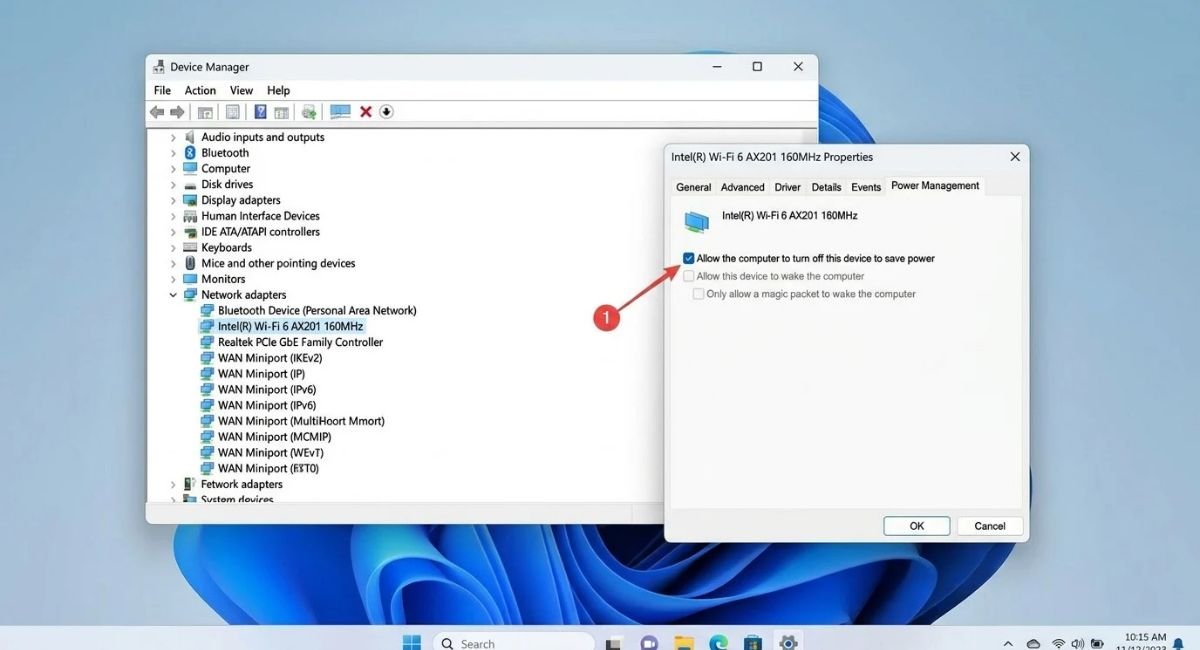Click the Wi-Fi adapter icon in Properties dialog
Screen dimensions: 1200x650
[x=696, y=221]
